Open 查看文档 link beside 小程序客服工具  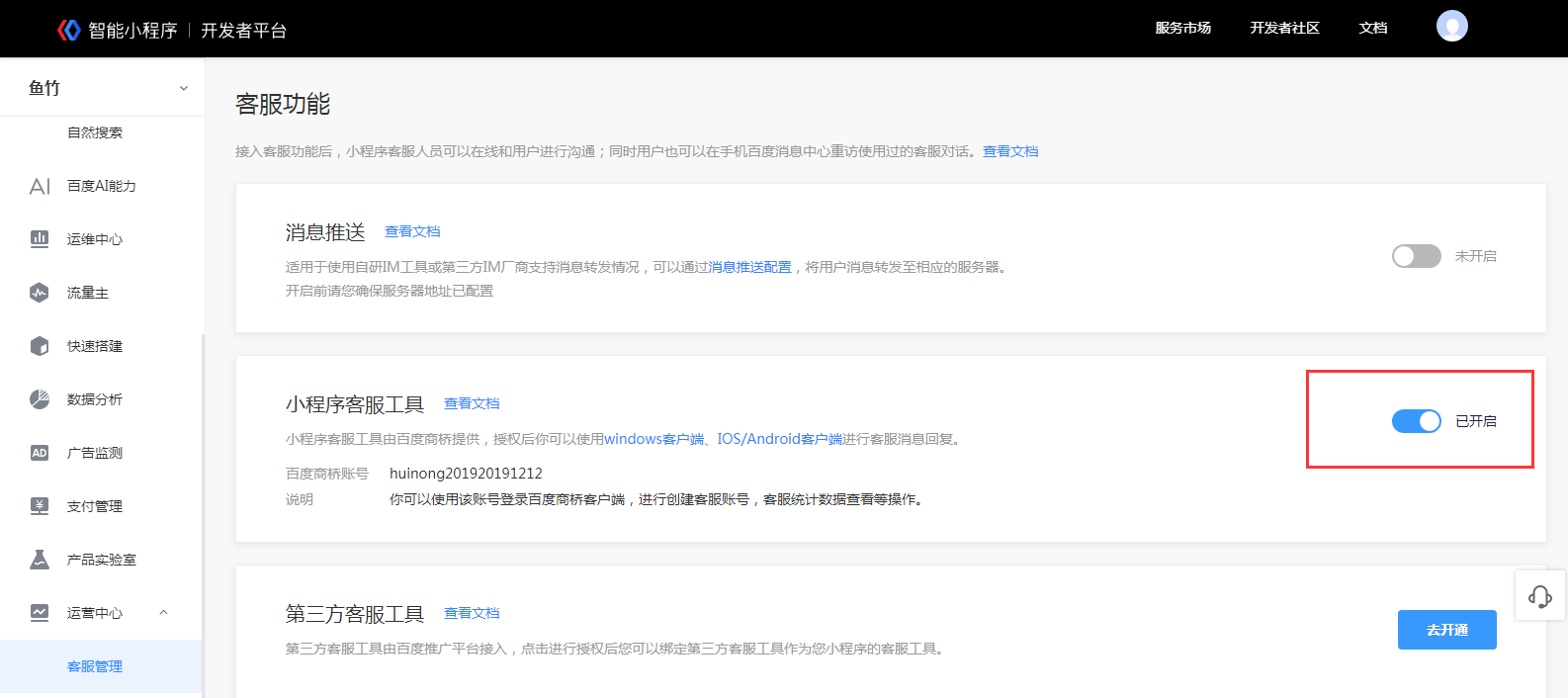point(472,403)
